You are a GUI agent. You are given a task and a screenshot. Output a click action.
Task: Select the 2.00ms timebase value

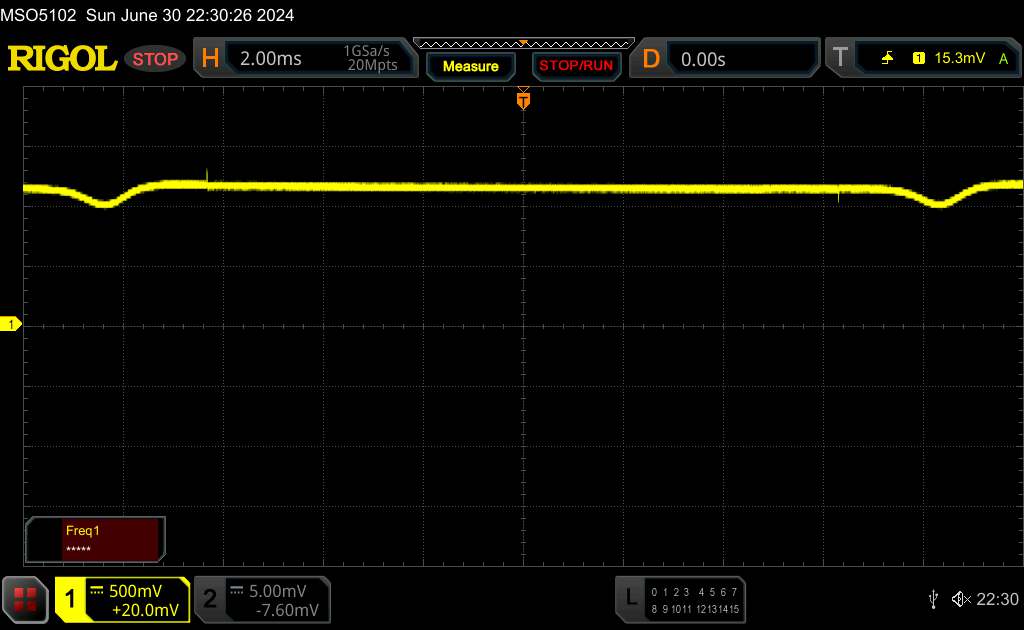270,59
